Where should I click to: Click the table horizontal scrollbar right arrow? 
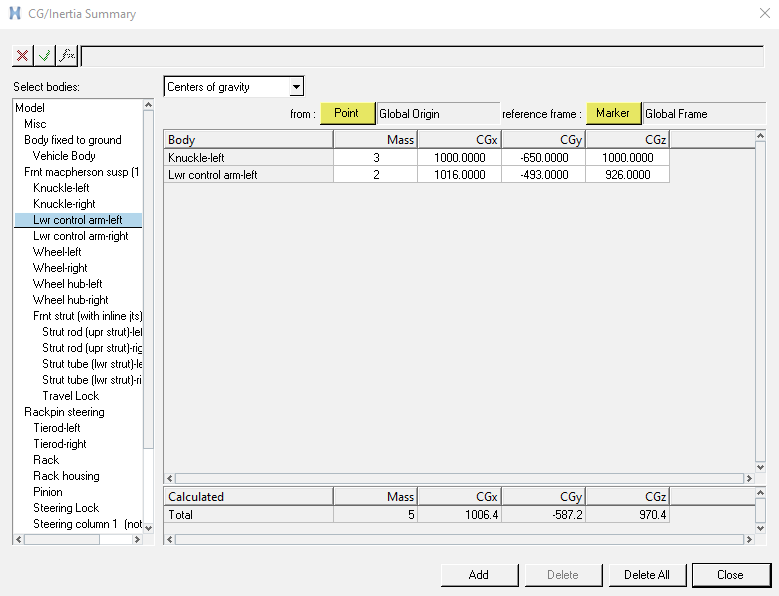[x=746, y=479]
